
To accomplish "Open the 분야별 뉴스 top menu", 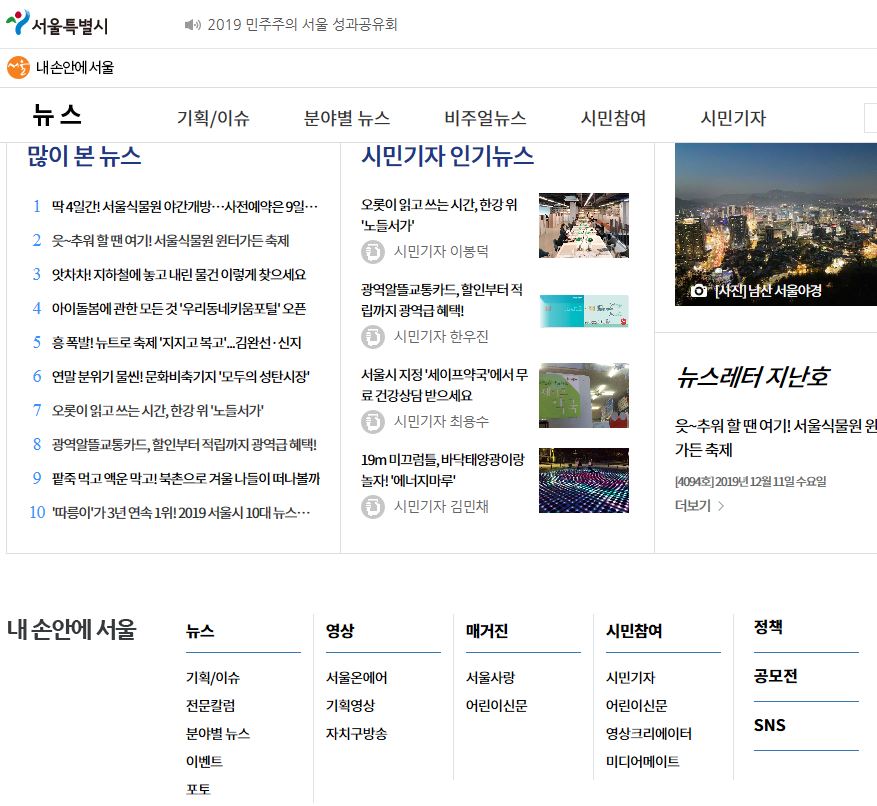I will click(346, 118).
